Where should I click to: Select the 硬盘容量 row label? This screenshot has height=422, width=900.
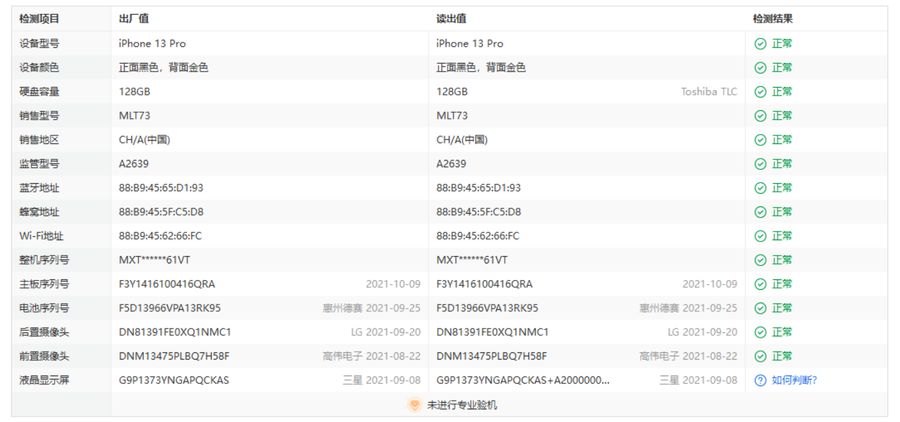[x=39, y=92]
